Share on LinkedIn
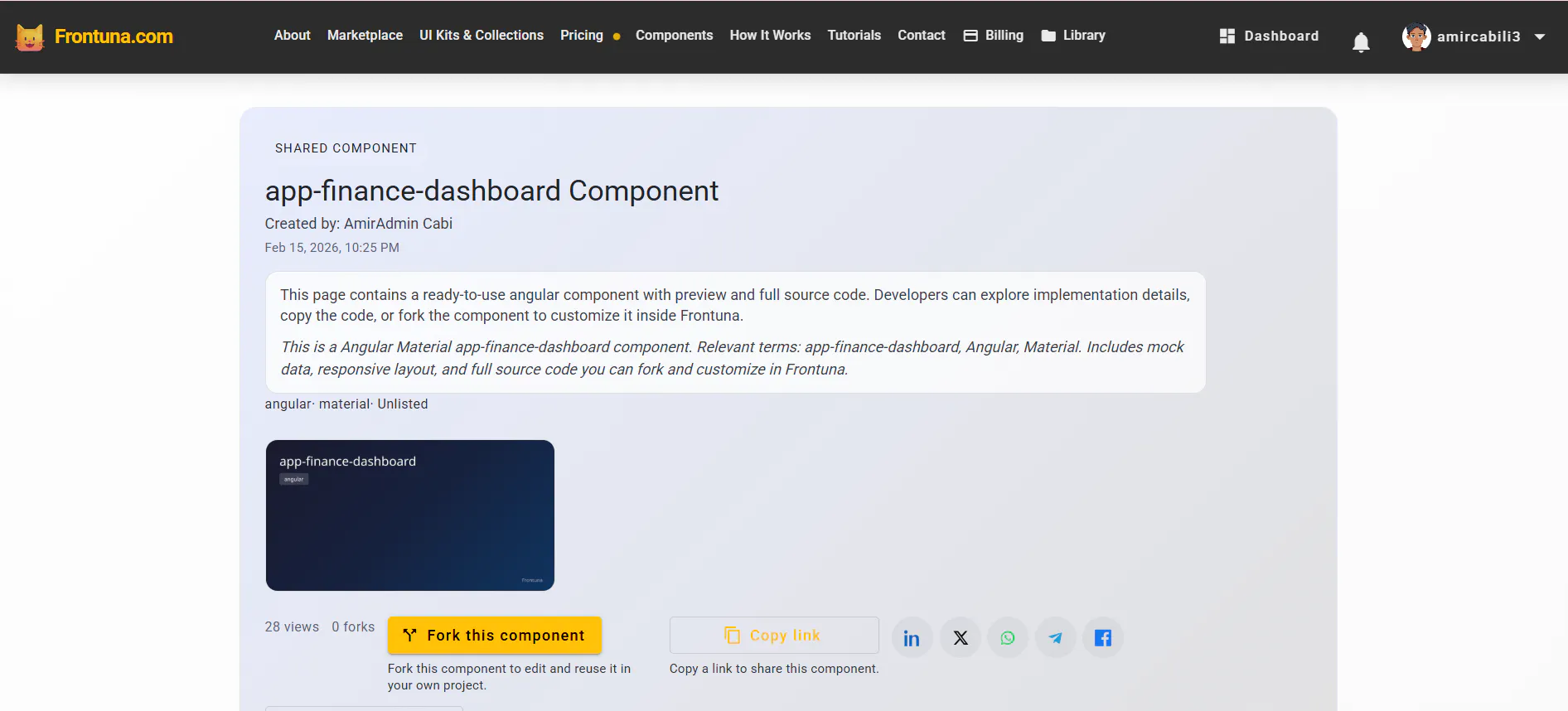Viewport: 1568px width, 711px height. tap(912, 638)
